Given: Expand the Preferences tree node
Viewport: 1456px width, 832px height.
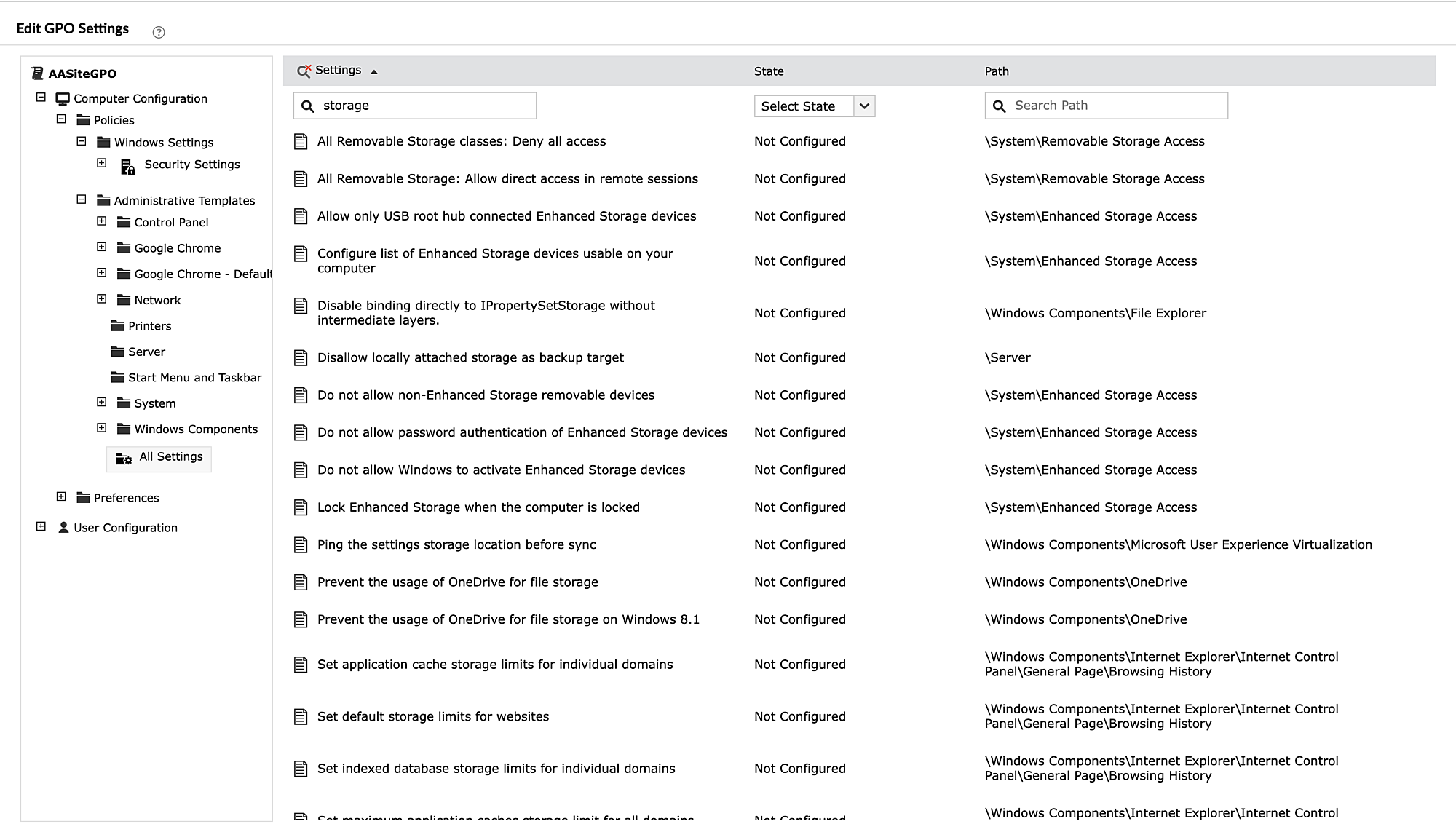Looking at the screenshot, I should (x=61, y=496).
